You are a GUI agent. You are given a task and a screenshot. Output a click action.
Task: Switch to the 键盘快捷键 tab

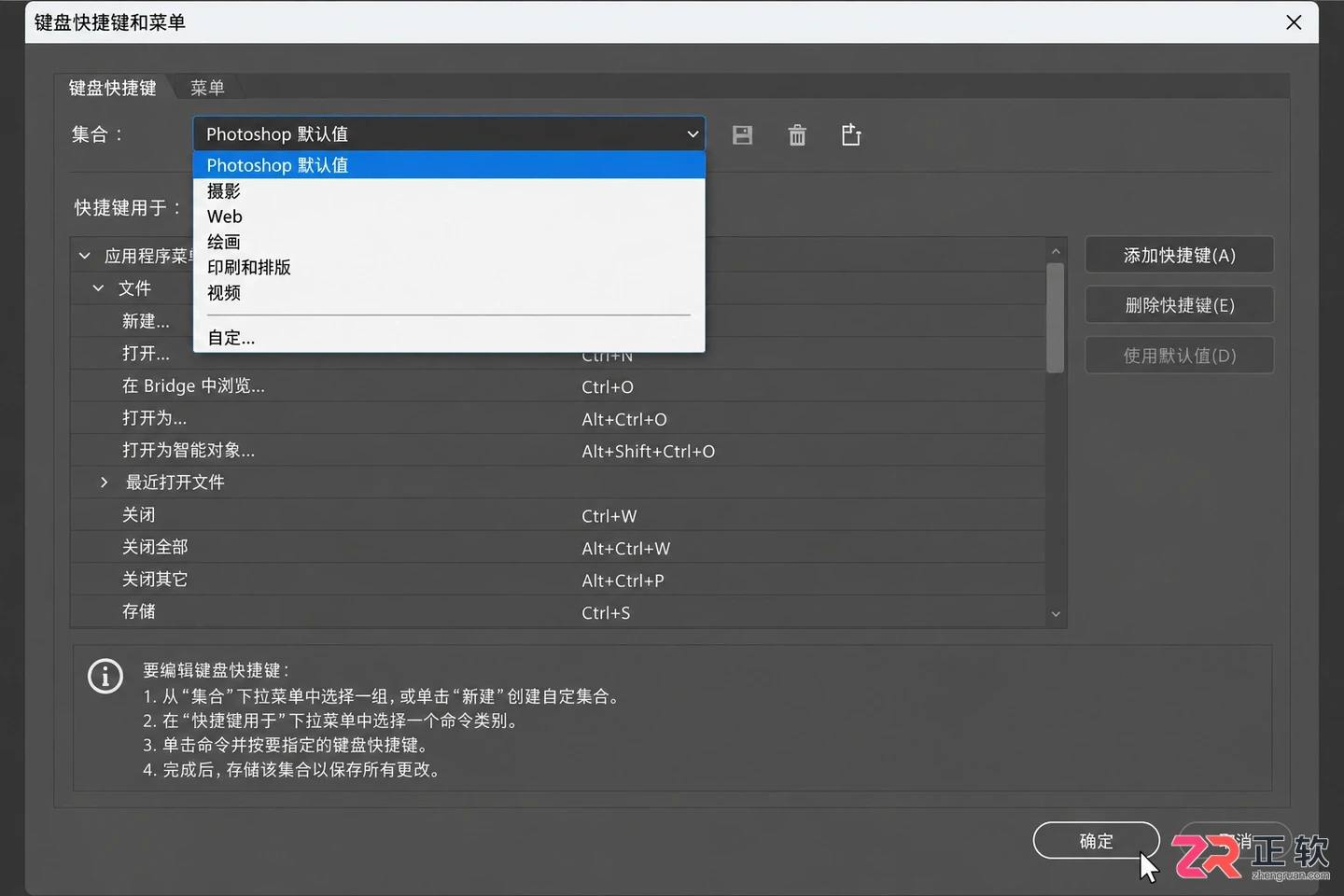(113, 88)
